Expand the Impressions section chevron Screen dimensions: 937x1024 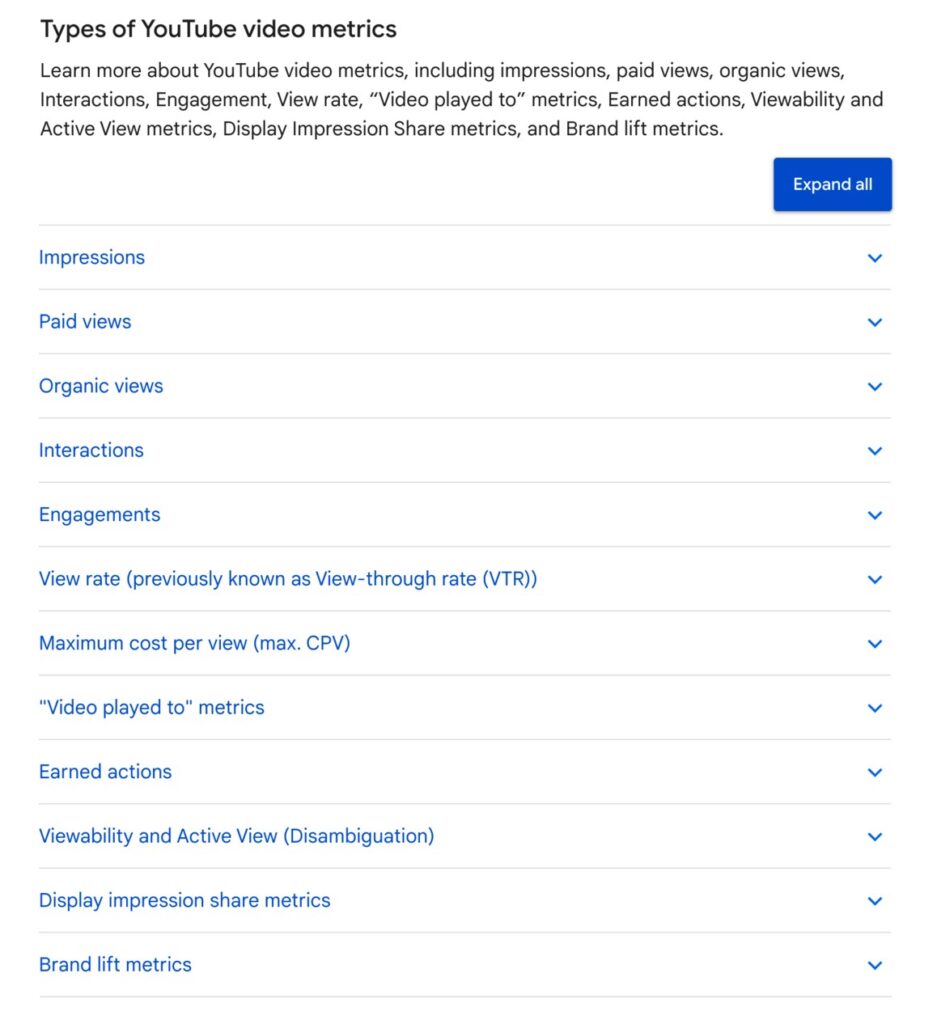[875, 258]
